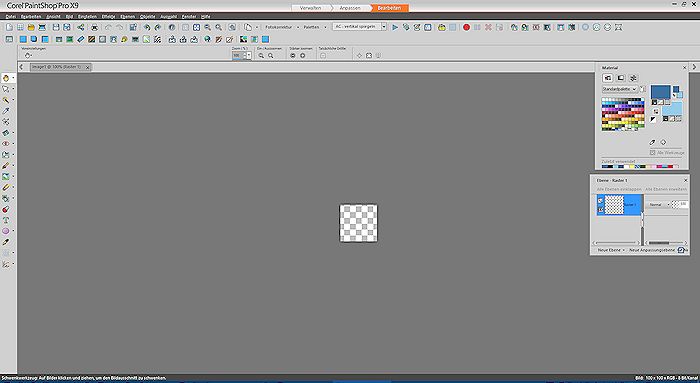Click the layer opacity value field
The image size is (700, 383).
(683, 204)
